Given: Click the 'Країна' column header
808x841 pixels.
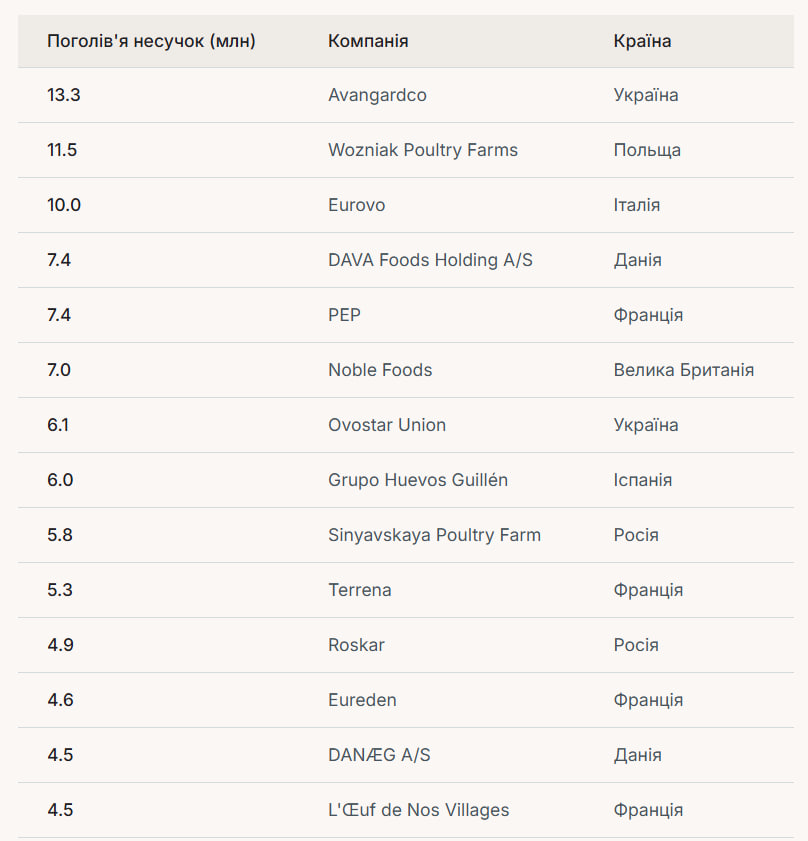Looking at the screenshot, I should tap(642, 41).
